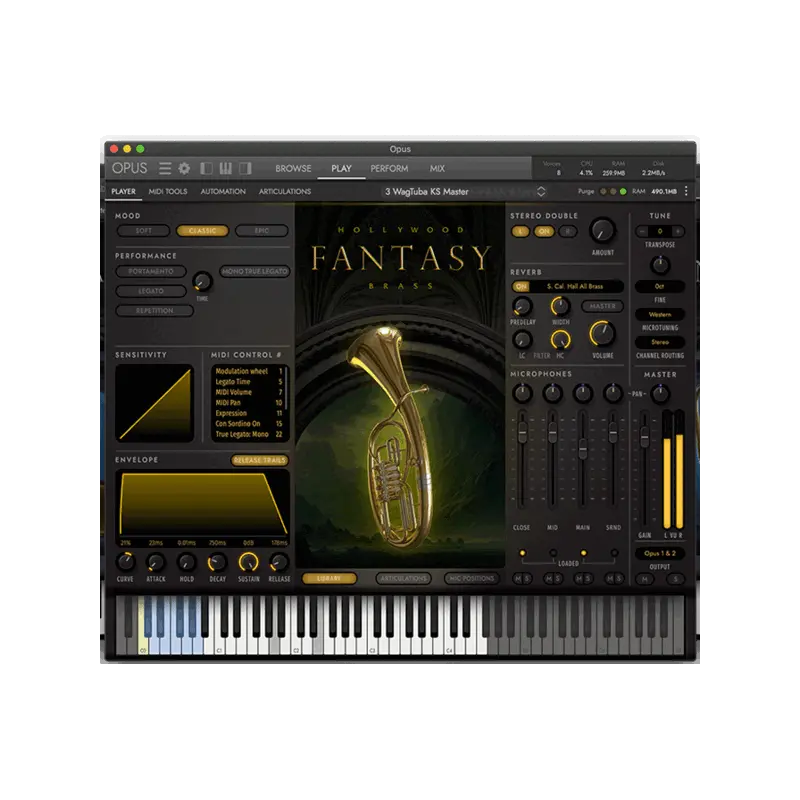This screenshot has height=800, width=800.
Task: Click the Close microphone pan knob
Action: pos(522,393)
